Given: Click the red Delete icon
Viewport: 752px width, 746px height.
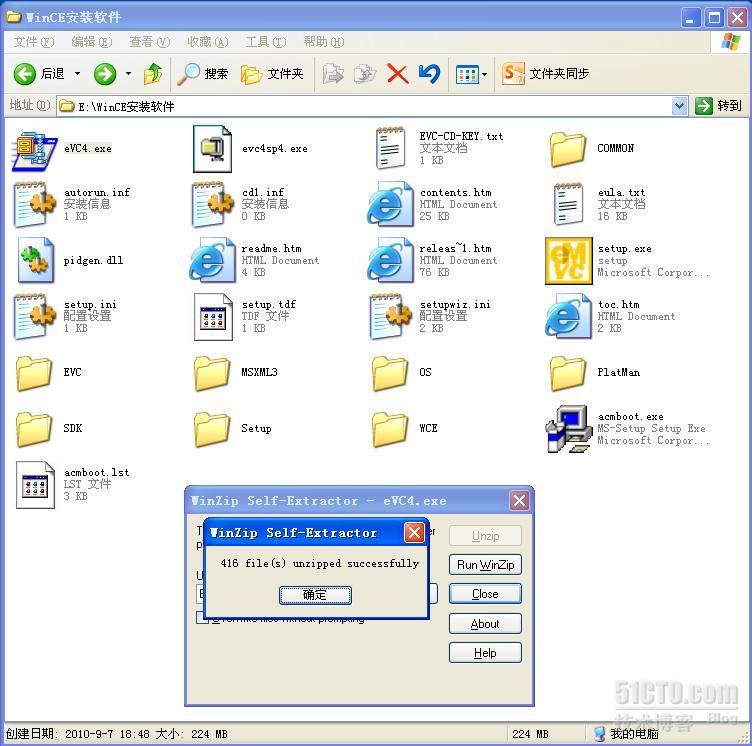Looking at the screenshot, I should 398,74.
